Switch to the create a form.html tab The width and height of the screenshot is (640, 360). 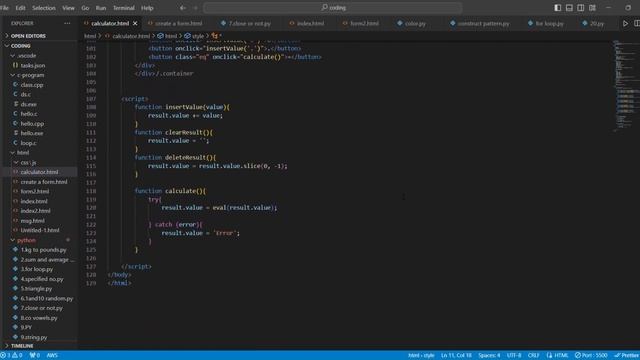[178, 24]
